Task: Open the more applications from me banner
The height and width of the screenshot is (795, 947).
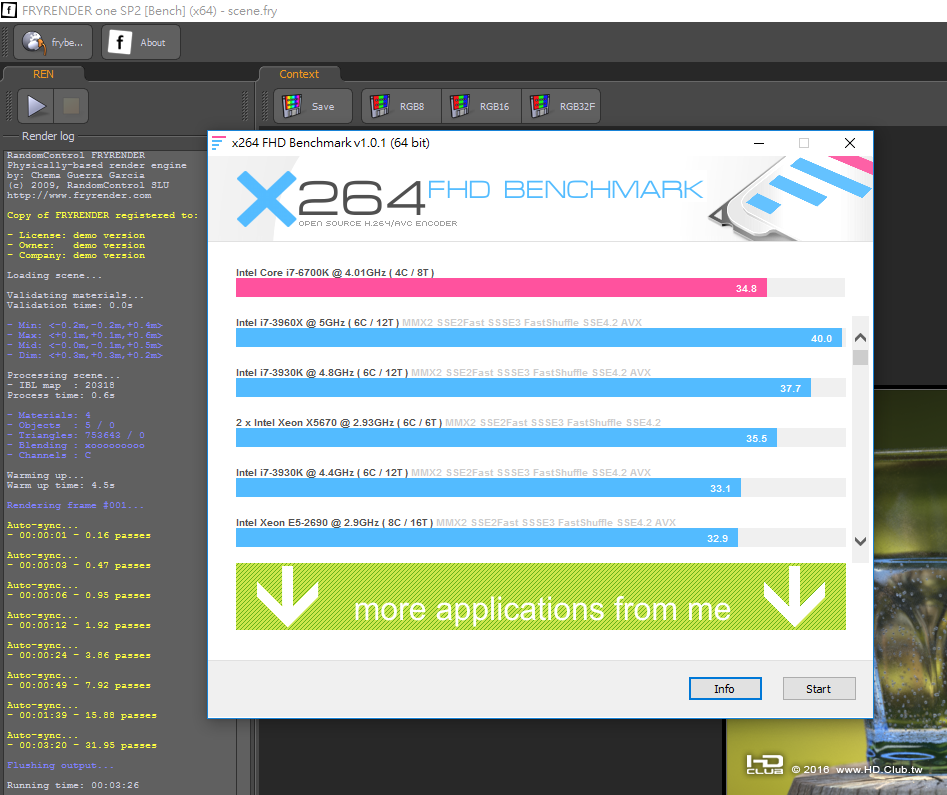Action: (x=541, y=597)
